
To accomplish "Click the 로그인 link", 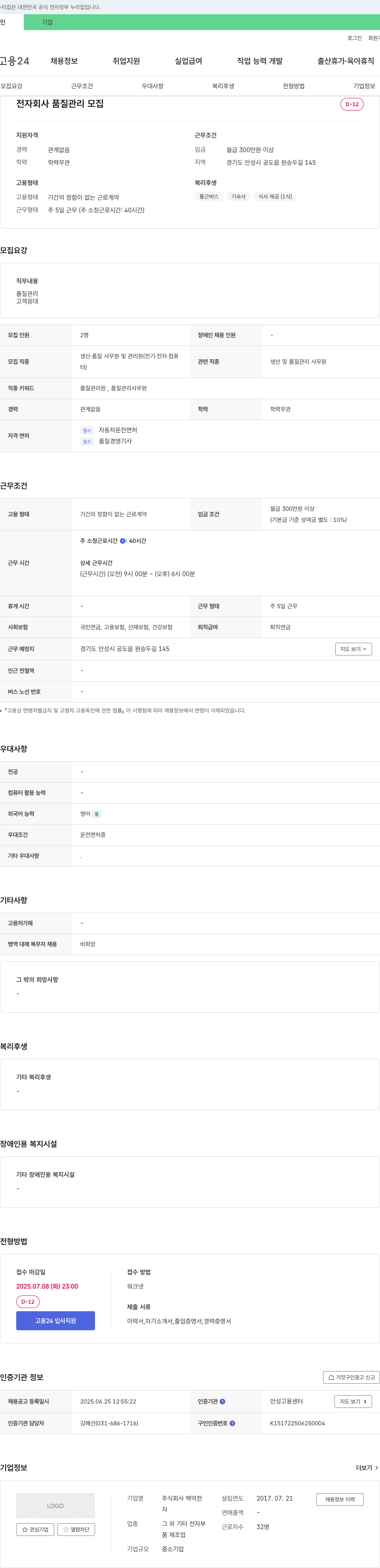I will click(354, 38).
